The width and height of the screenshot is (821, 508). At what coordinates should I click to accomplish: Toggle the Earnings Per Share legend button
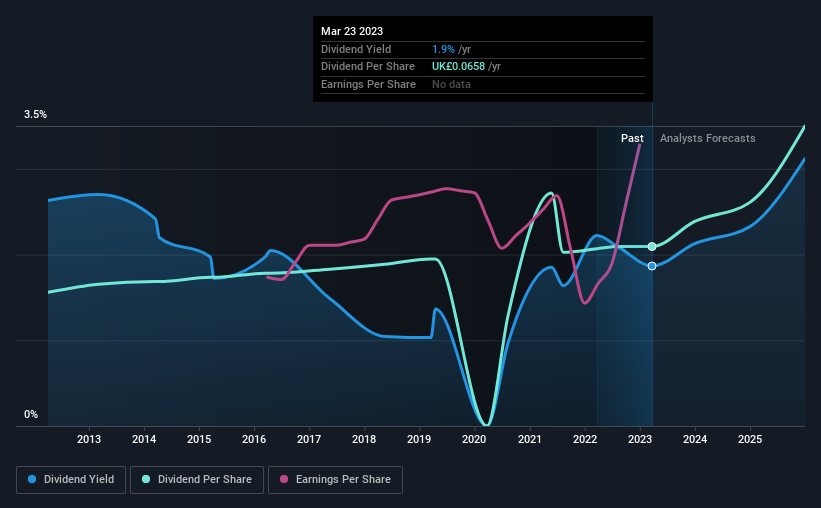(335, 480)
